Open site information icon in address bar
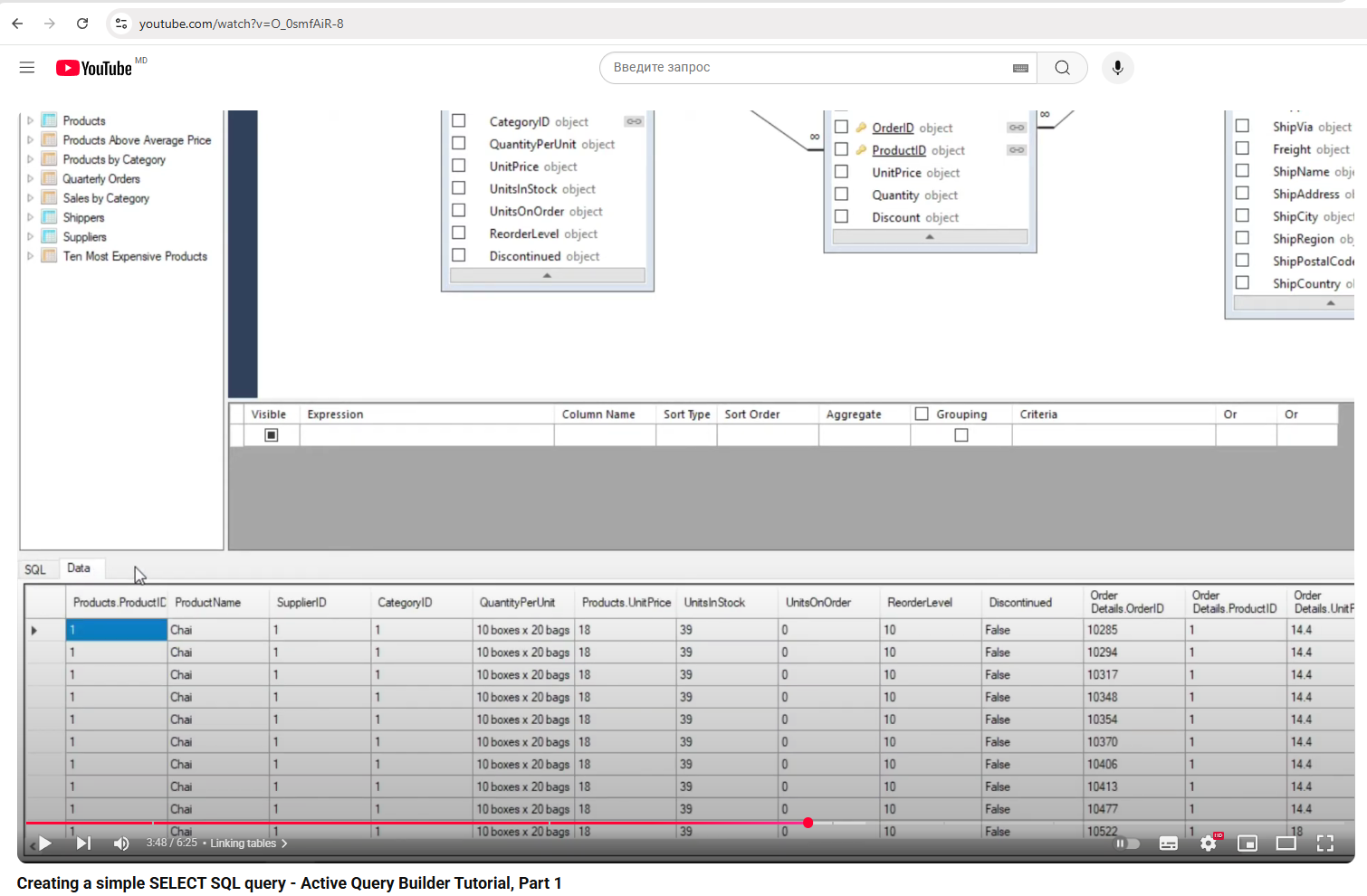The image size is (1367, 896). tap(121, 24)
